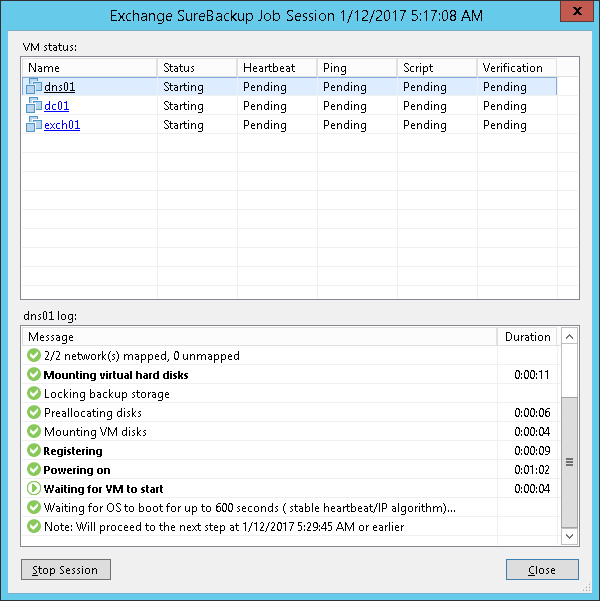Select the 'Note: Will proceed to the next step' message
600x601 pixels.
tap(224, 527)
